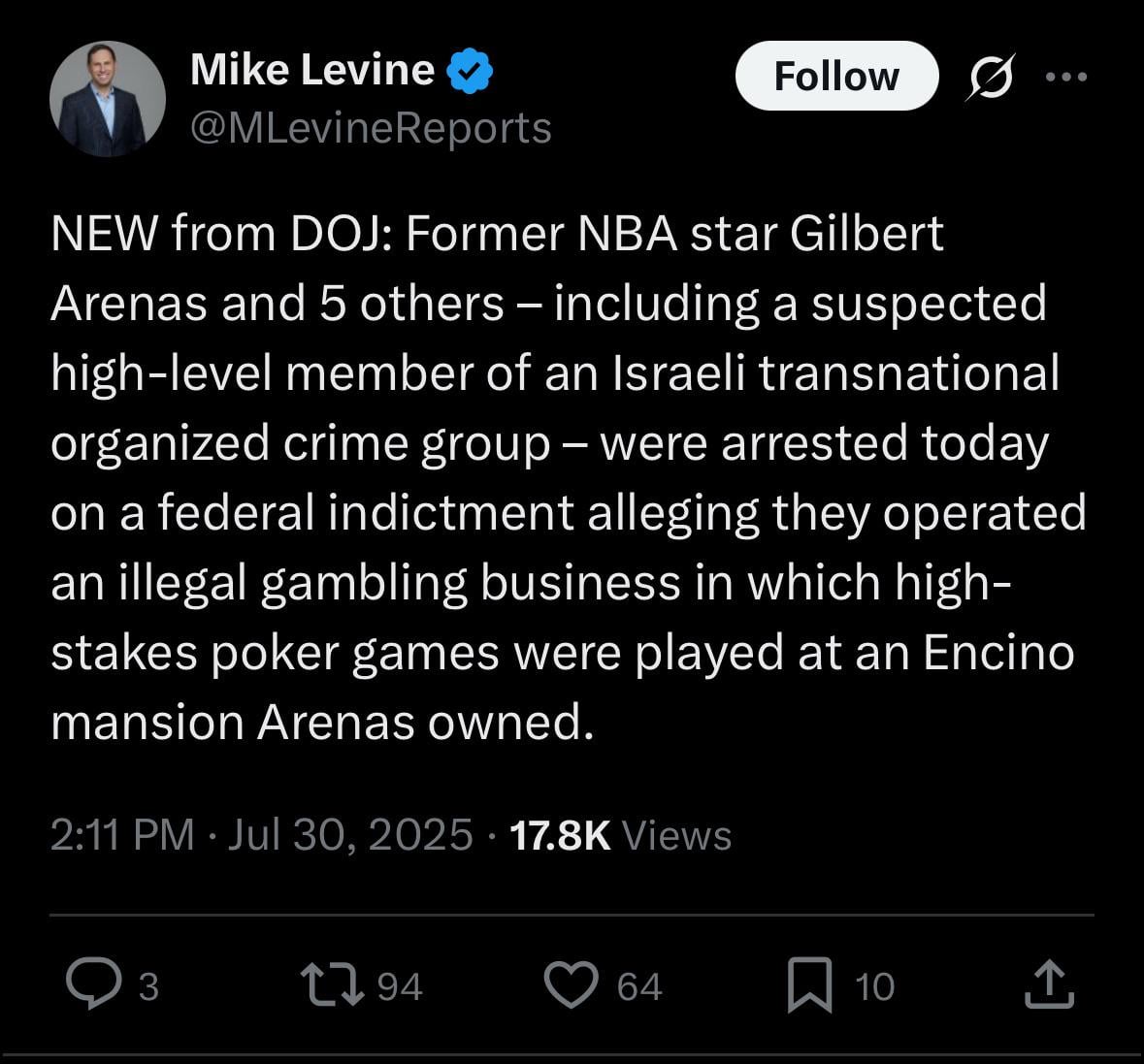Click the reply count of 3
Viewport: 1144px width, 1064px height.
pos(147,986)
